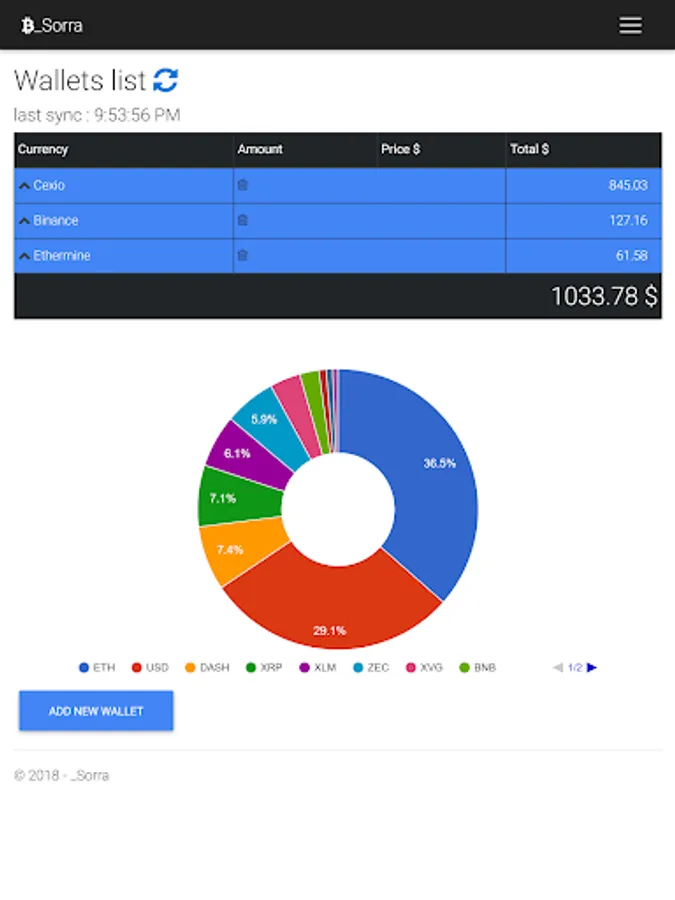
Task: Collapse the Binance wallet row chevron
Action: (24, 220)
